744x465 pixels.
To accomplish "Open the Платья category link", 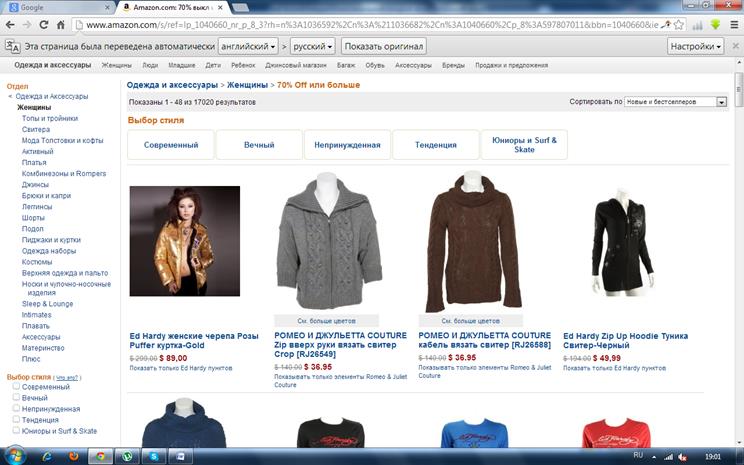I will pos(34,162).
